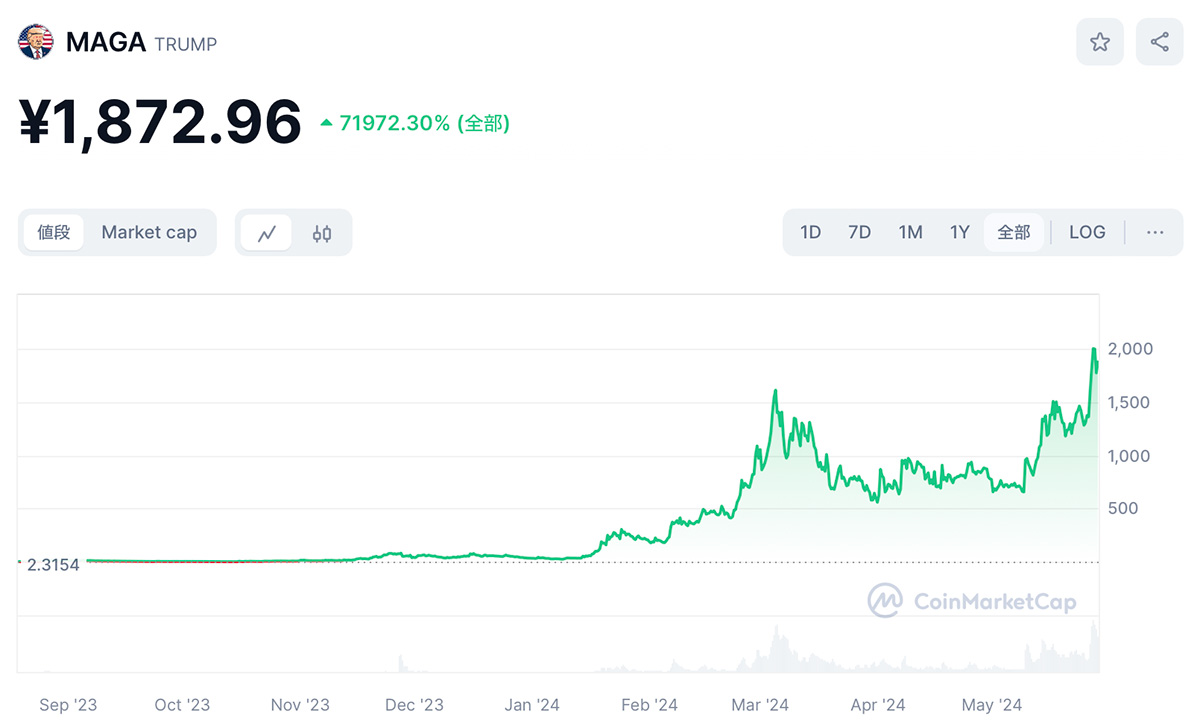
Task: Switch to line chart view icon
Action: pyautogui.click(x=267, y=233)
